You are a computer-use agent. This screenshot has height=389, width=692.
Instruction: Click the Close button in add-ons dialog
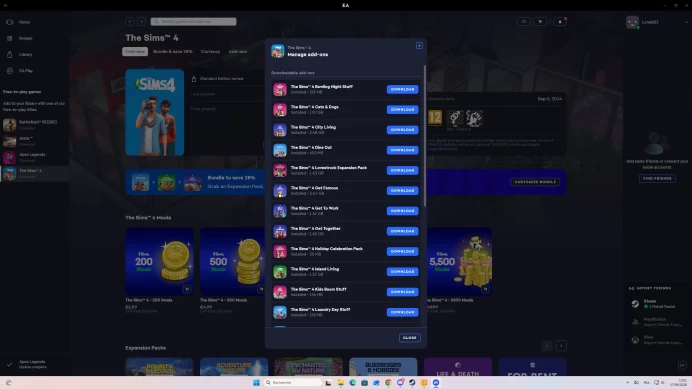click(x=410, y=338)
